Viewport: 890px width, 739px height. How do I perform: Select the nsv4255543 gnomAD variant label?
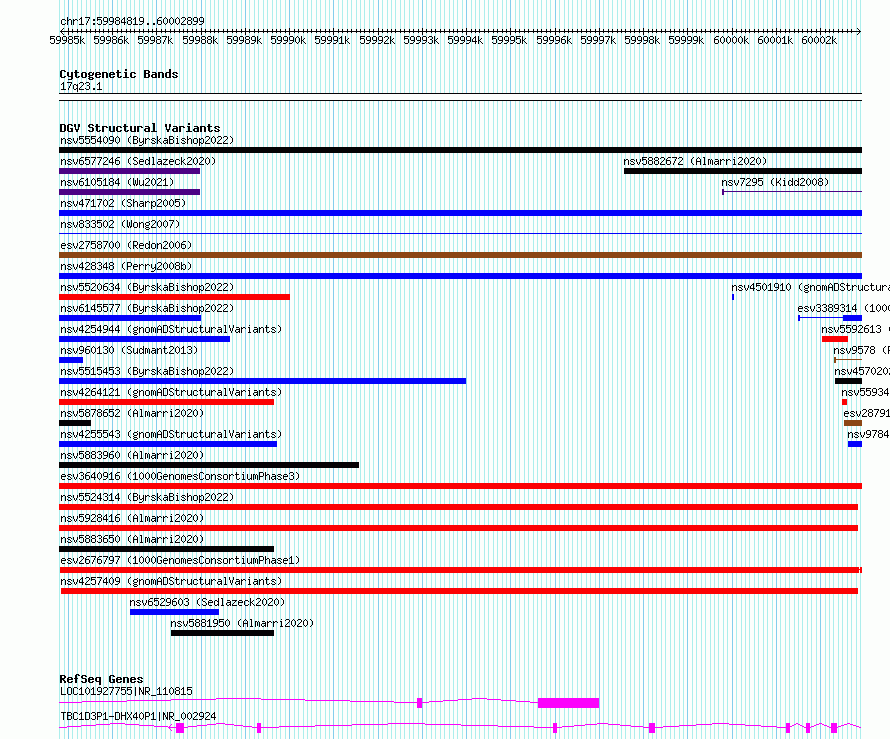[171, 434]
